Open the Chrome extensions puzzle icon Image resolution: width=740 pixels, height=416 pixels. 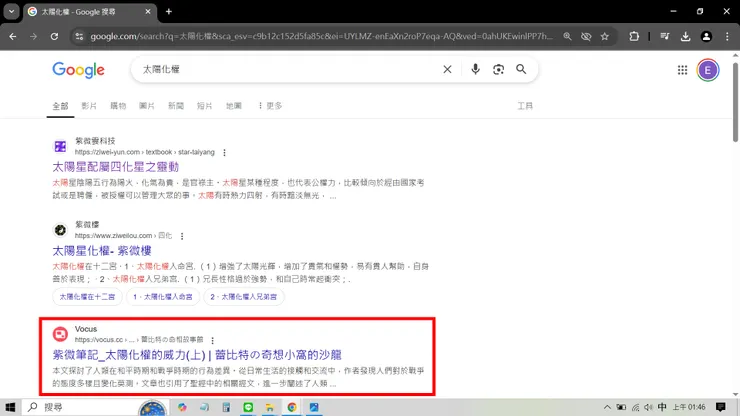pyautogui.click(x=634, y=36)
